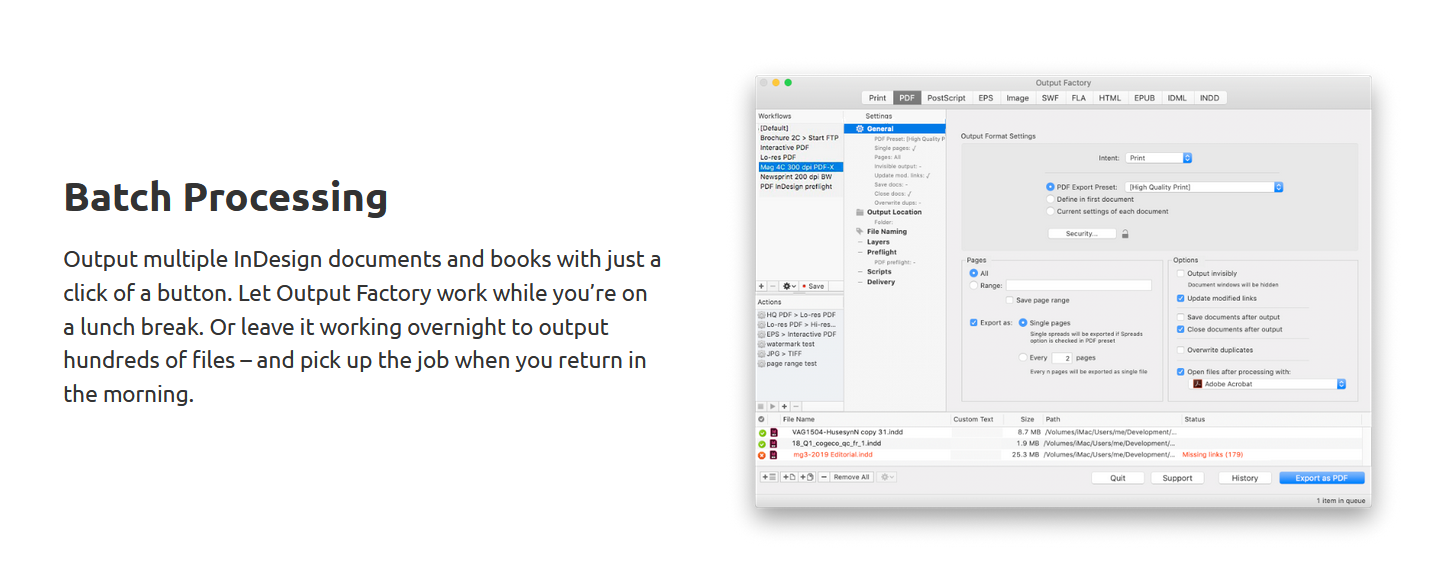This screenshot has width=1451, height=577.
Task: Open the Intent dropdown set to Print
Action: (1159, 158)
